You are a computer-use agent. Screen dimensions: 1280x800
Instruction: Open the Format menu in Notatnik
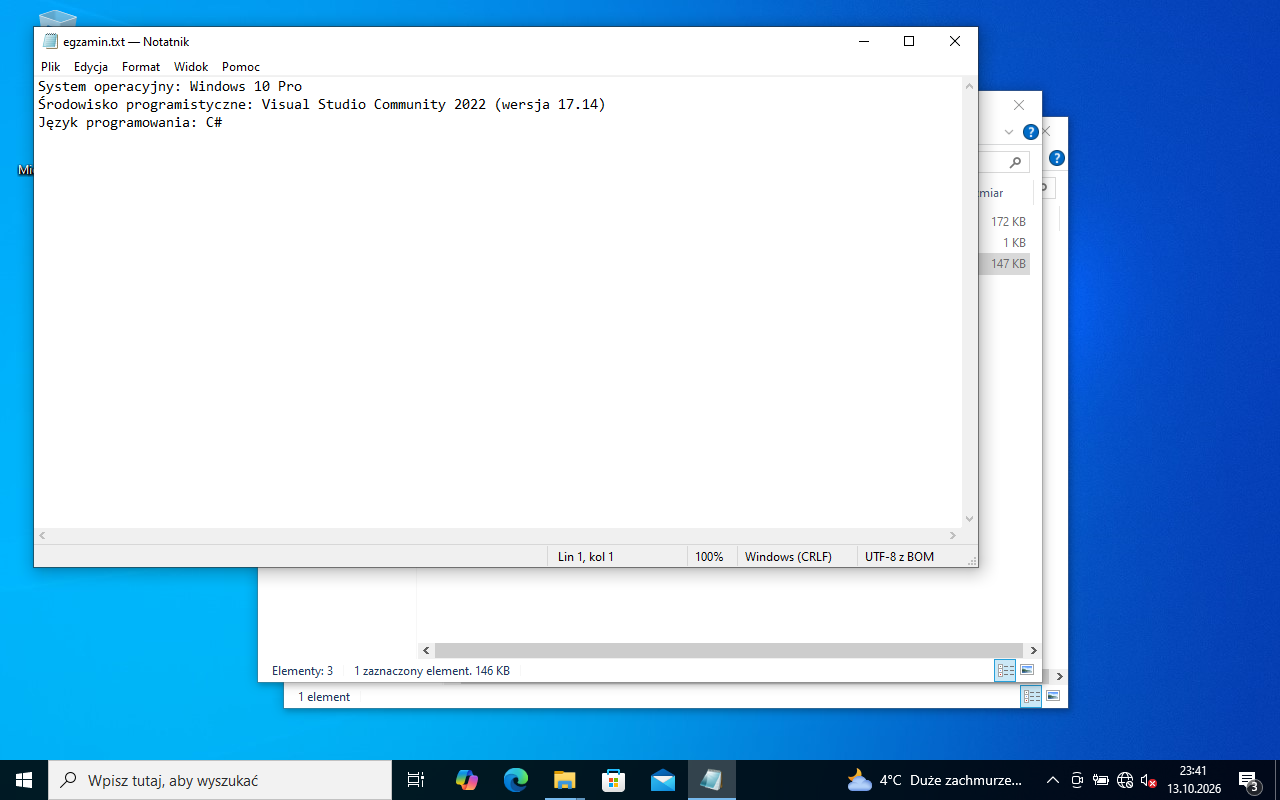(x=141, y=67)
